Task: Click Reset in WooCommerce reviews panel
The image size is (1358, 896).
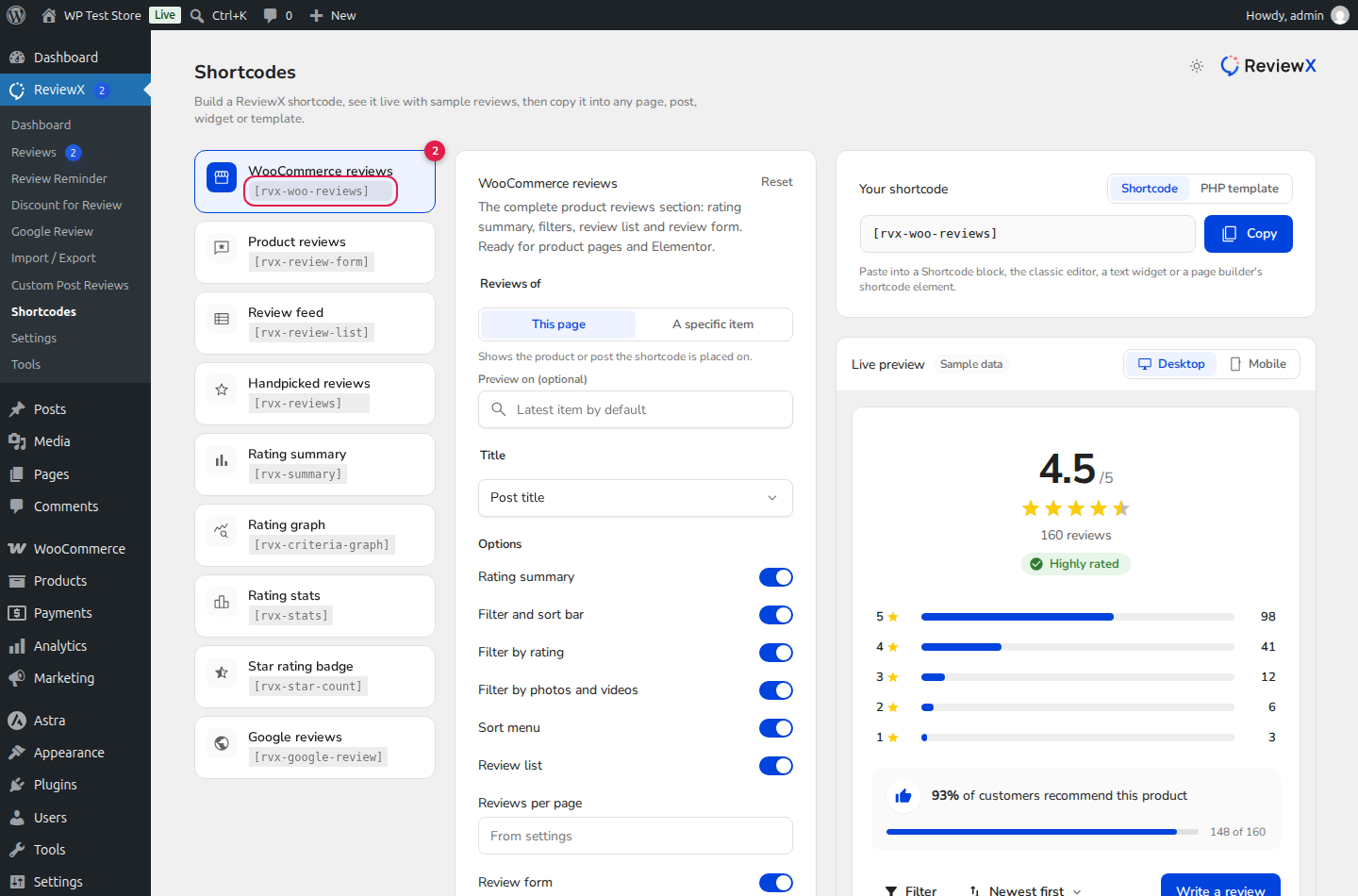Action: click(777, 182)
